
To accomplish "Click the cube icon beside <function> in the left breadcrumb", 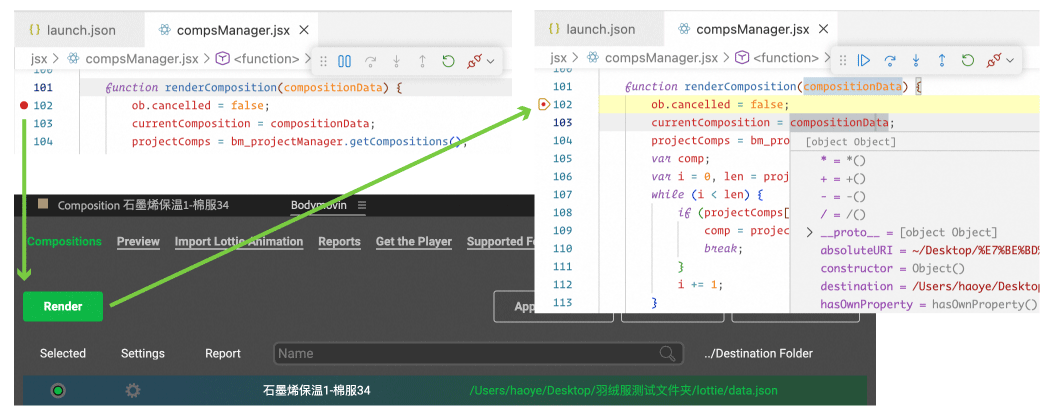I will pyautogui.click(x=222, y=59).
